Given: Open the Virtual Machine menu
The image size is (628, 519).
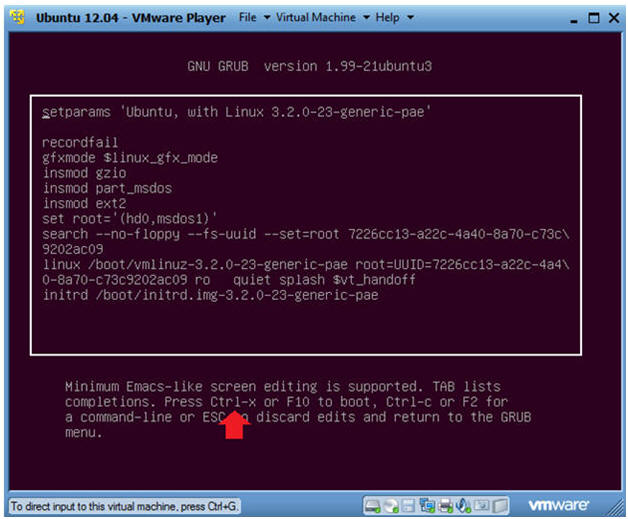Looking at the screenshot, I should tap(316, 18).
